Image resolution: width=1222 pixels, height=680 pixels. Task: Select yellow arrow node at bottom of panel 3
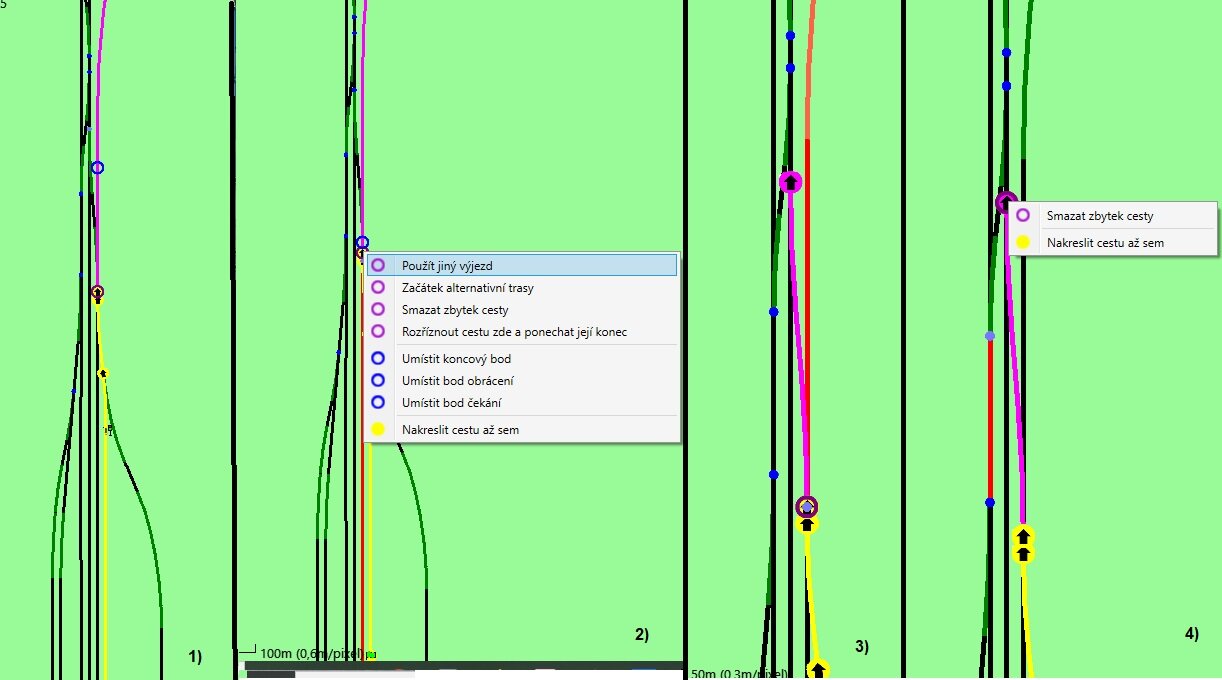tap(818, 669)
